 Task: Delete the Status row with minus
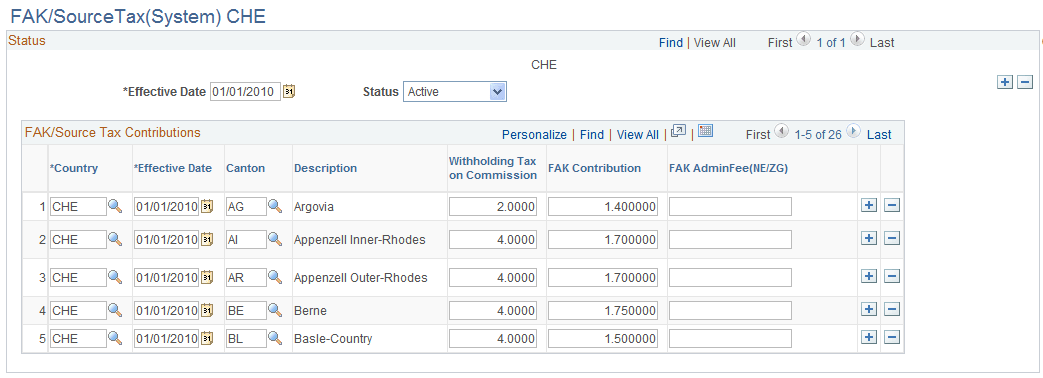click(1025, 82)
